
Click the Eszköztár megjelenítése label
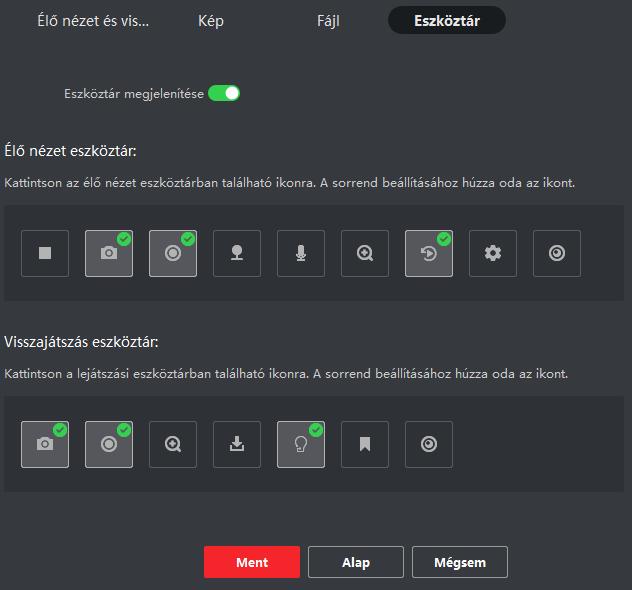pos(134,94)
